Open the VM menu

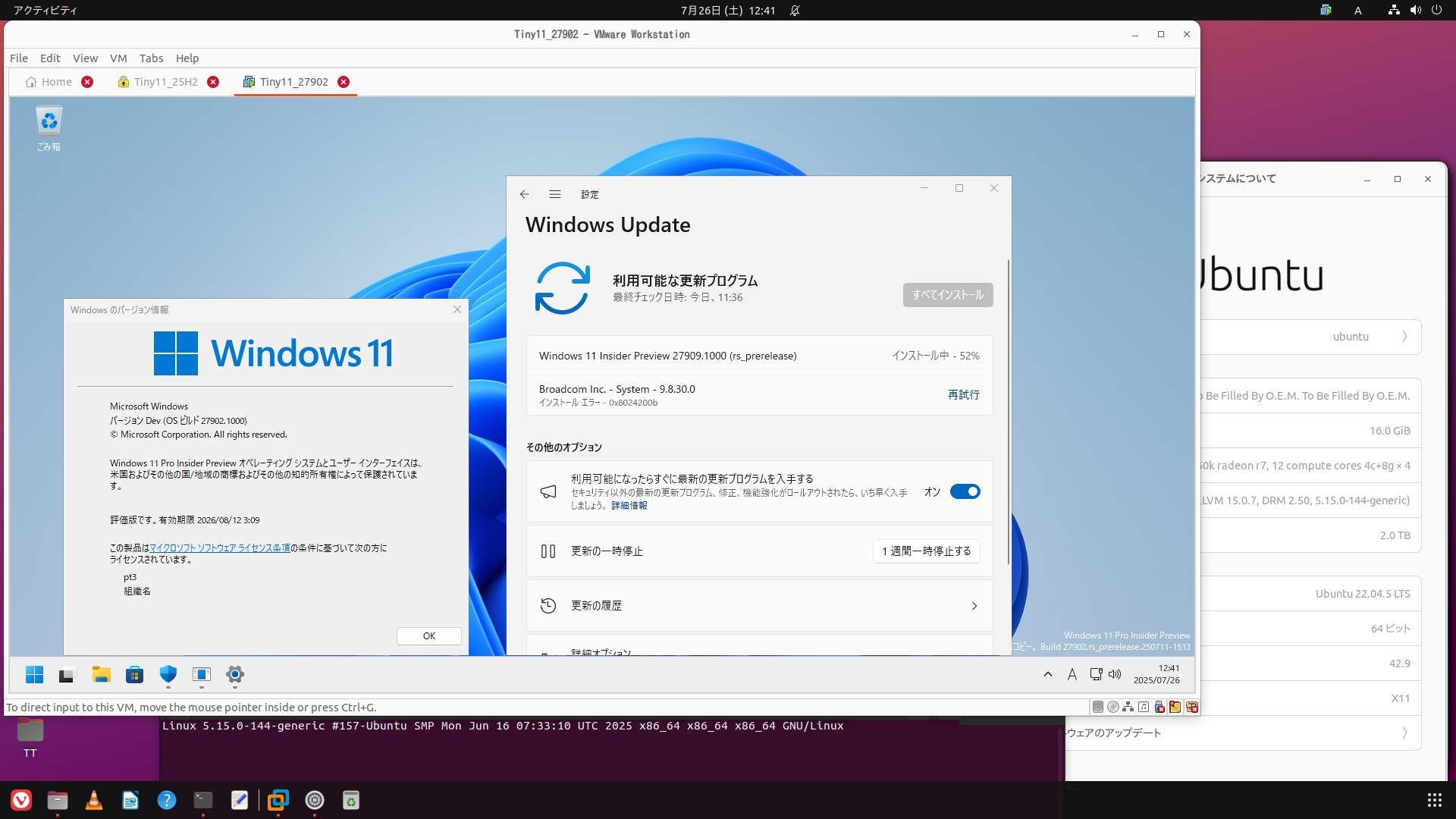(x=118, y=58)
